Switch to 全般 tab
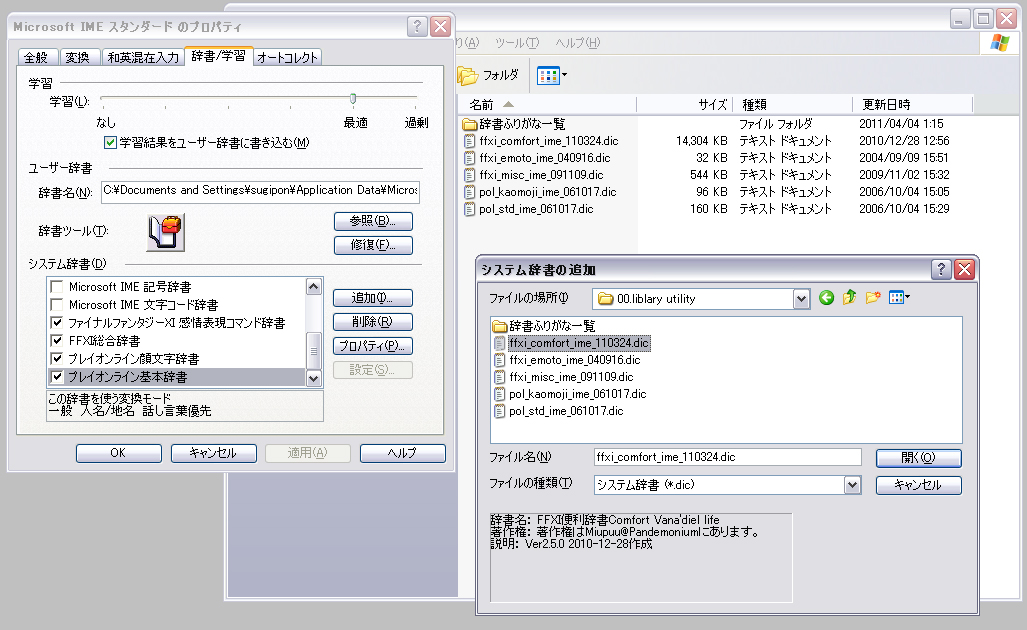Viewport: 1027px width, 630px height. coord(36,58)
